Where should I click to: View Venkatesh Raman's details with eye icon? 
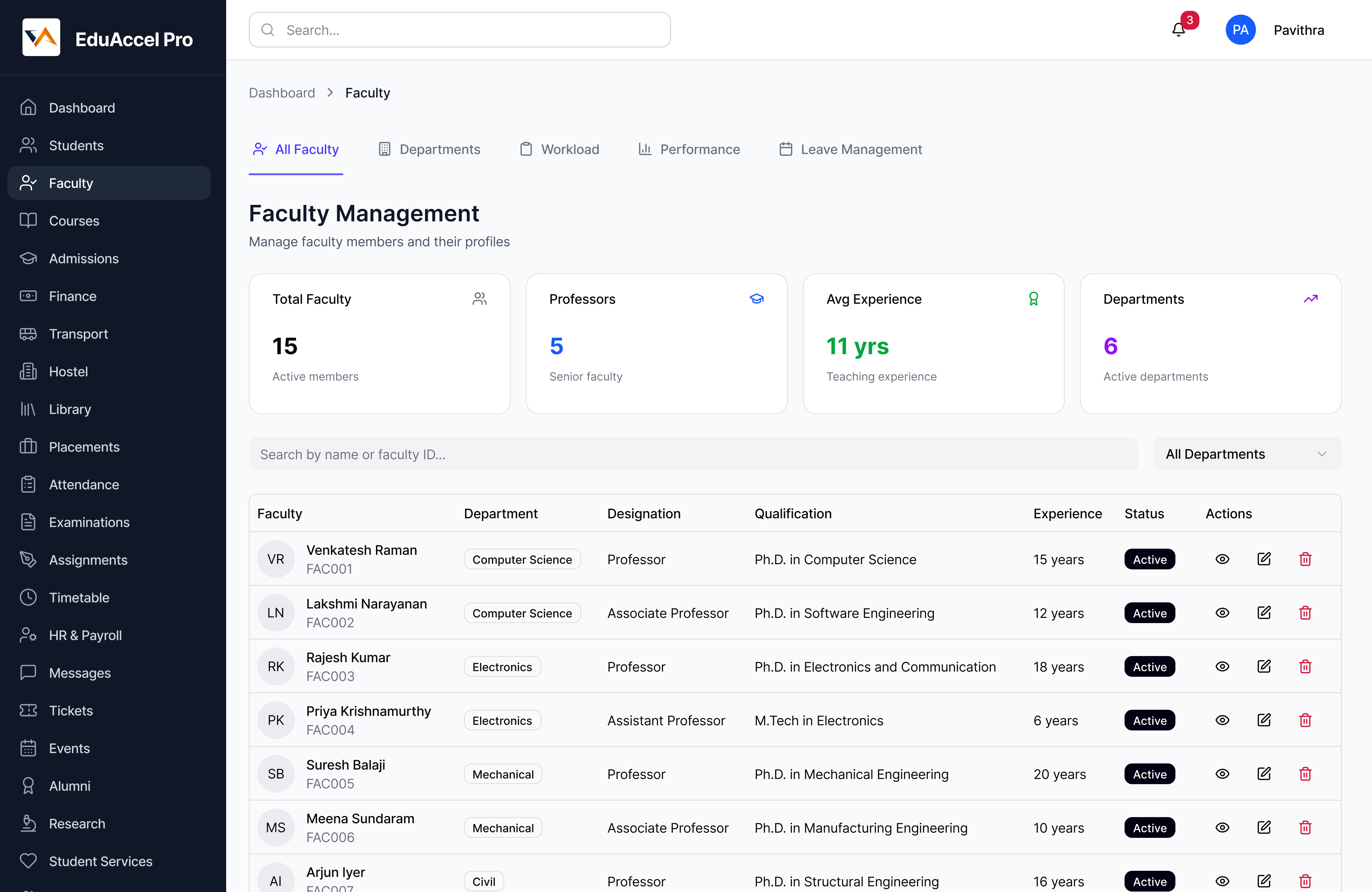click(1222, 559)
